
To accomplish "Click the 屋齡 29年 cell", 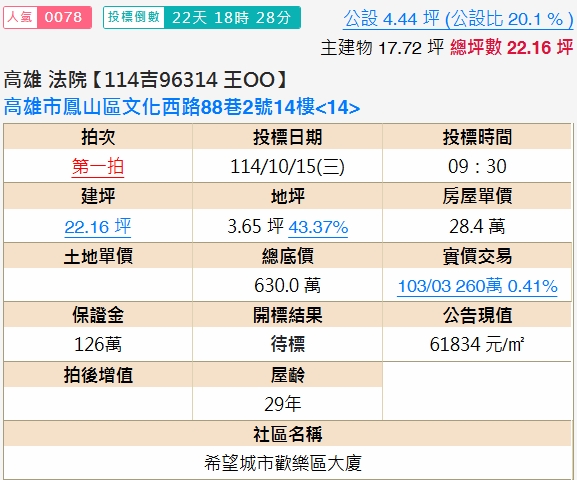I will (287, 404).
